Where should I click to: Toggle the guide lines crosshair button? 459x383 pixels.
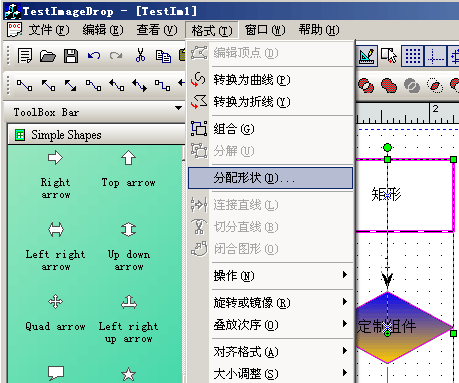click(x=435, y=56)
